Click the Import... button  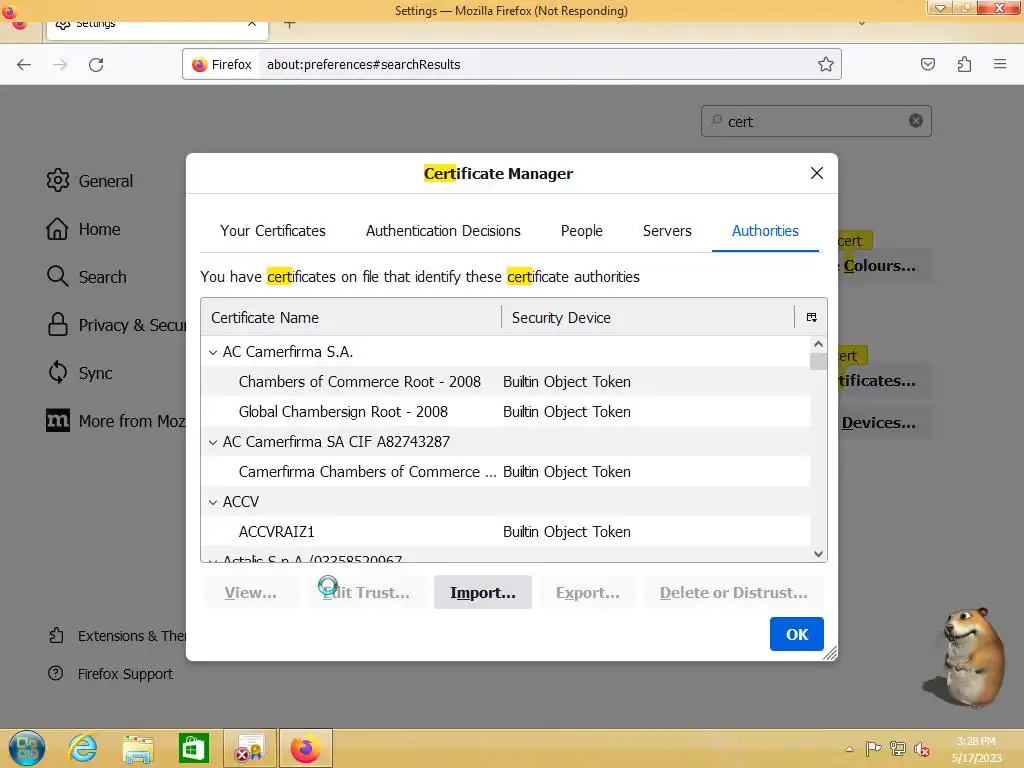click(x=483, y=592)
